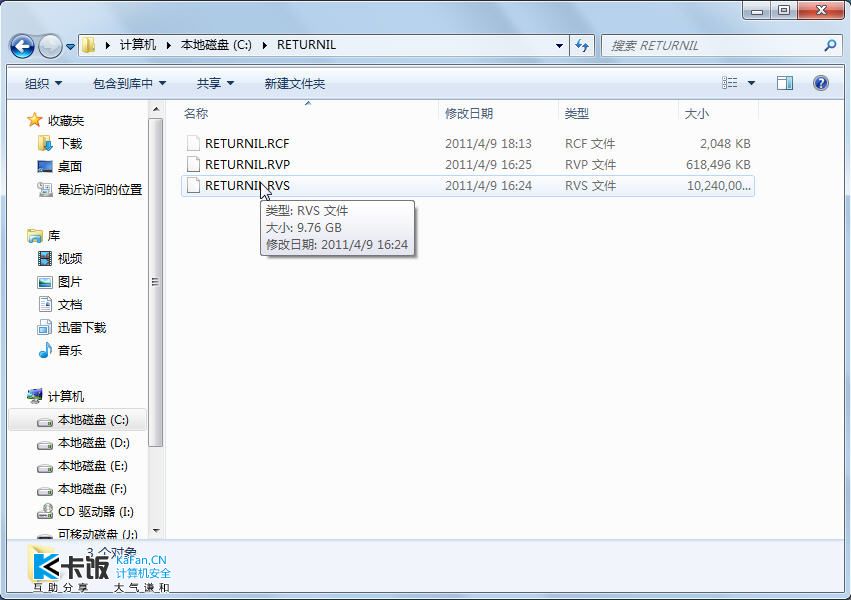Select drive 本地磁盘 (F:) in the tree
The height and width of the screenshot is (600, 851).
(x=92, y=489)
